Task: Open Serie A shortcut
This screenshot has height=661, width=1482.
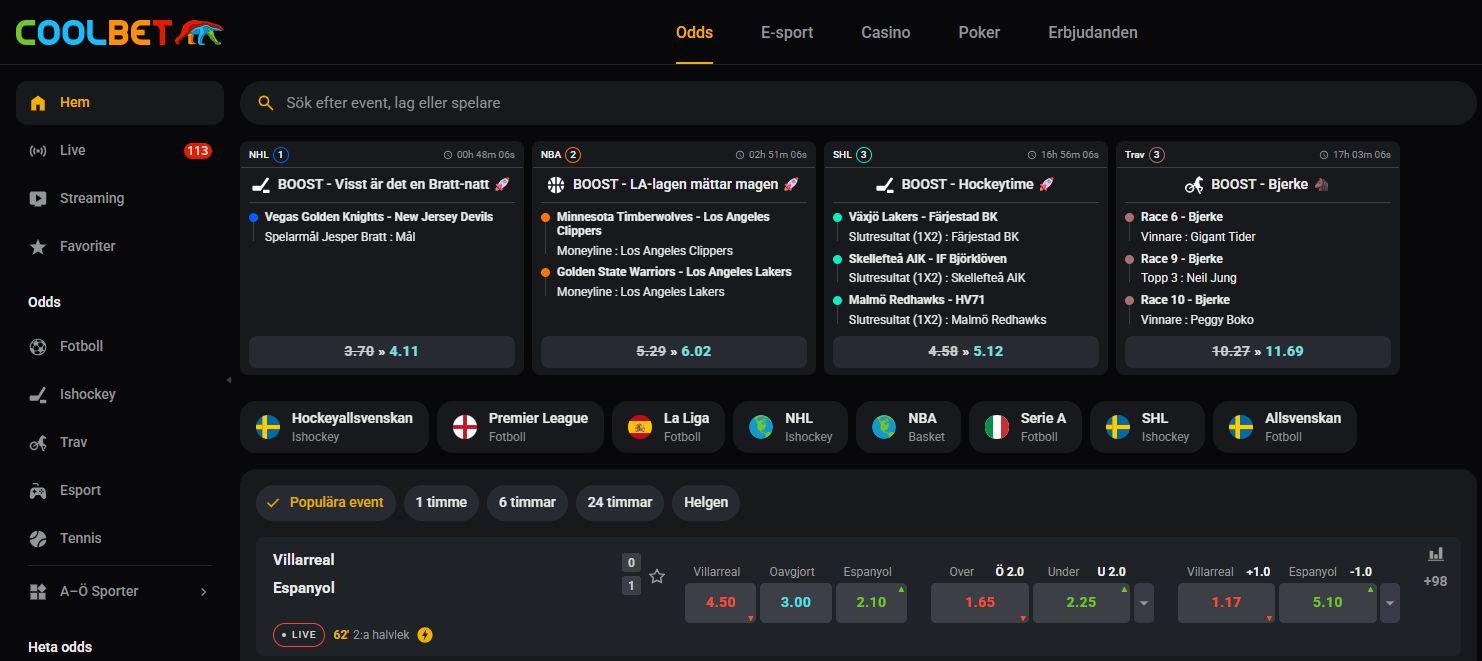Action: coord(1025,427)
